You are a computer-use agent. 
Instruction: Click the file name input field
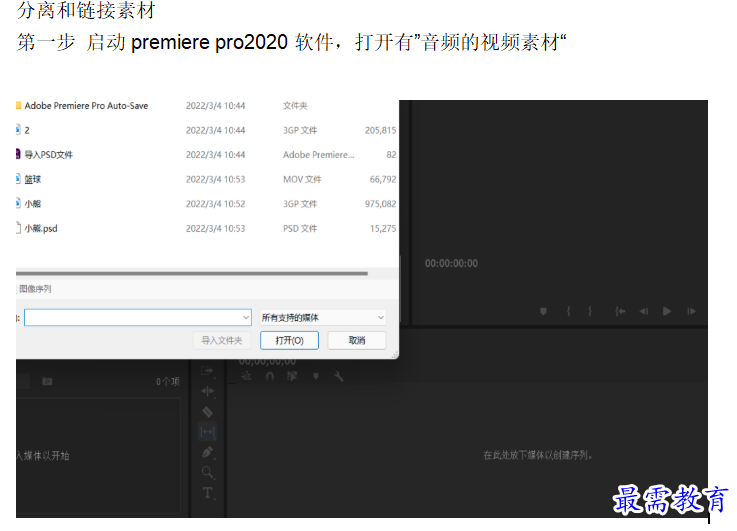click(138, 318)
